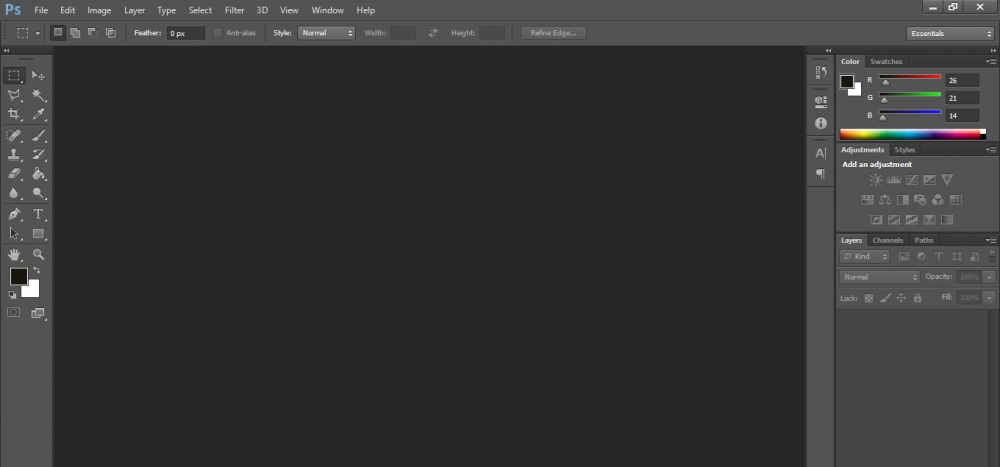The image size is (1000, 467).
Task: Toggle lock position
Action: (x=901, y=298)
